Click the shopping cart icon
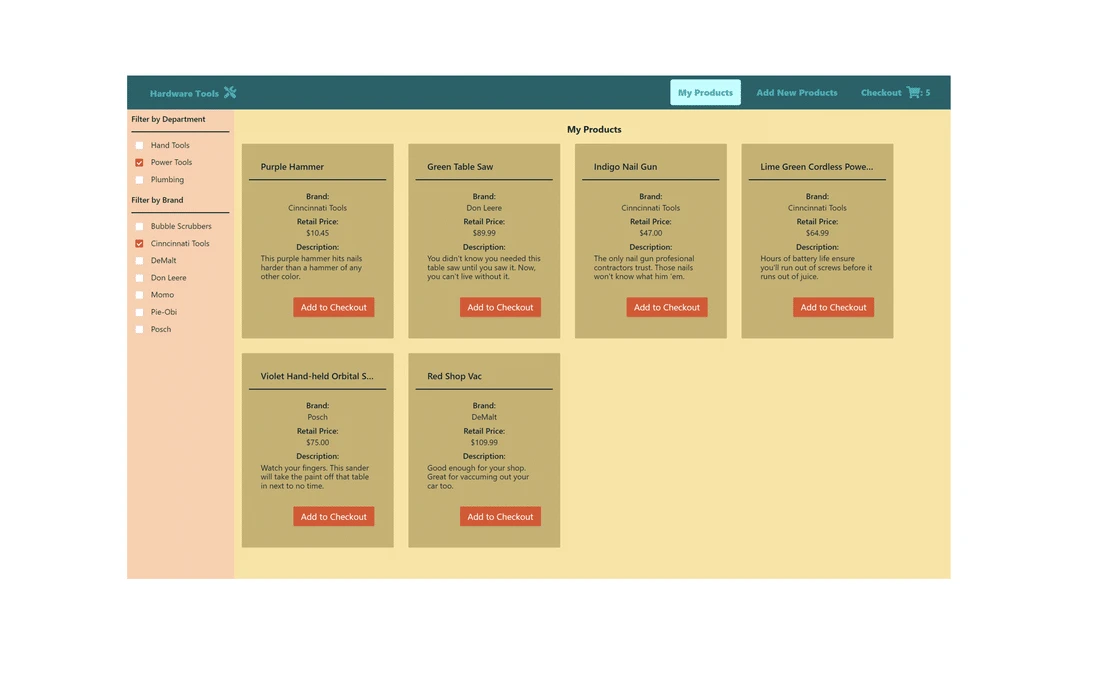 click(x=913, y=93)
